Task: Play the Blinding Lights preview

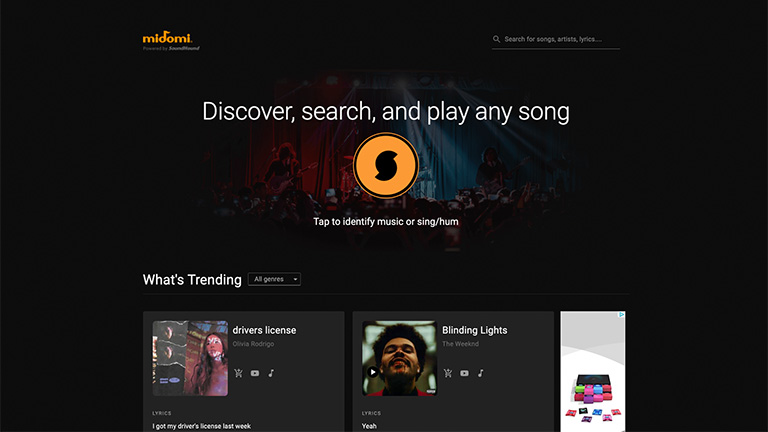Action: tap(373, 373)
